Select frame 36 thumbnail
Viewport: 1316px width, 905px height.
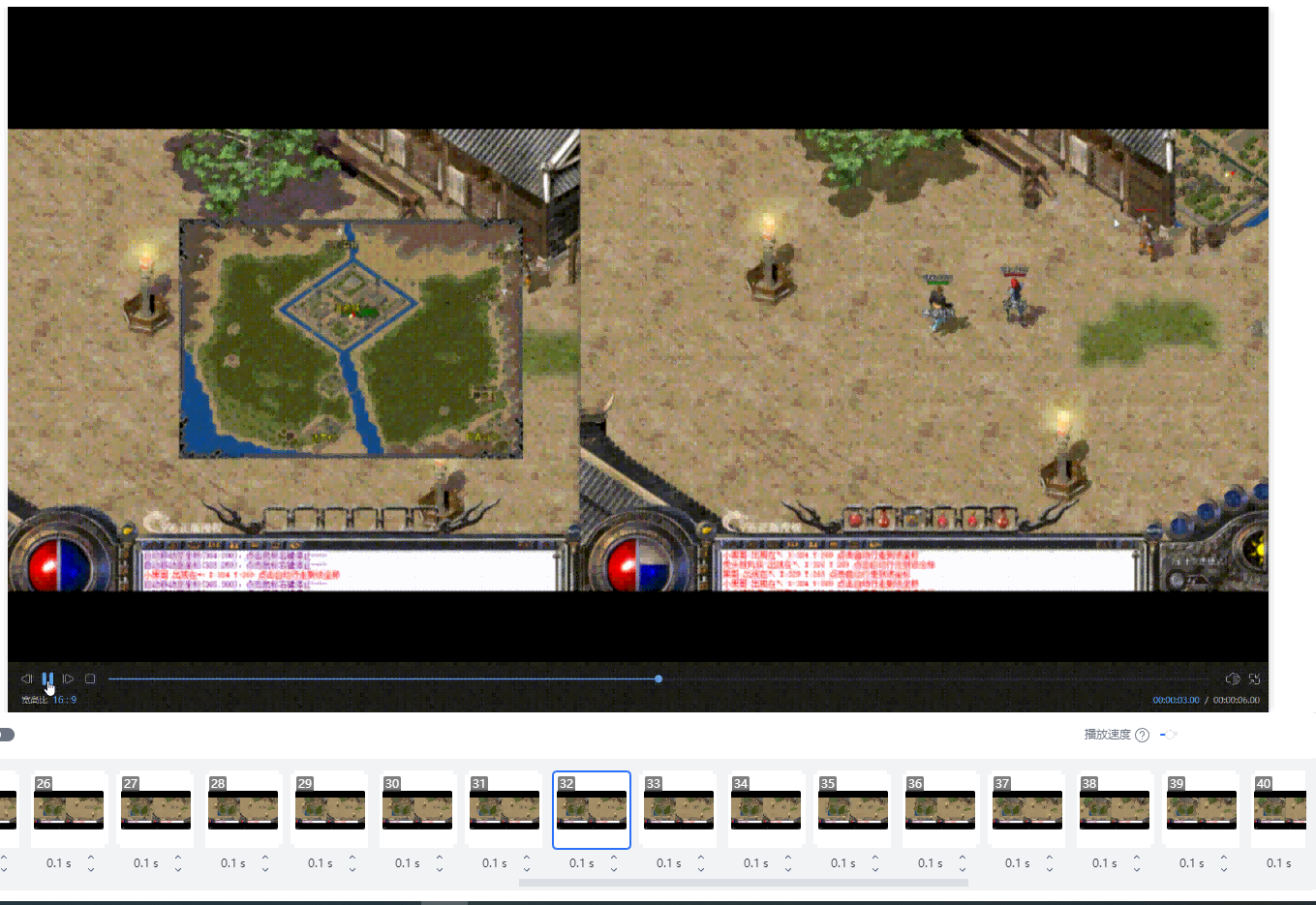point(940,809)
